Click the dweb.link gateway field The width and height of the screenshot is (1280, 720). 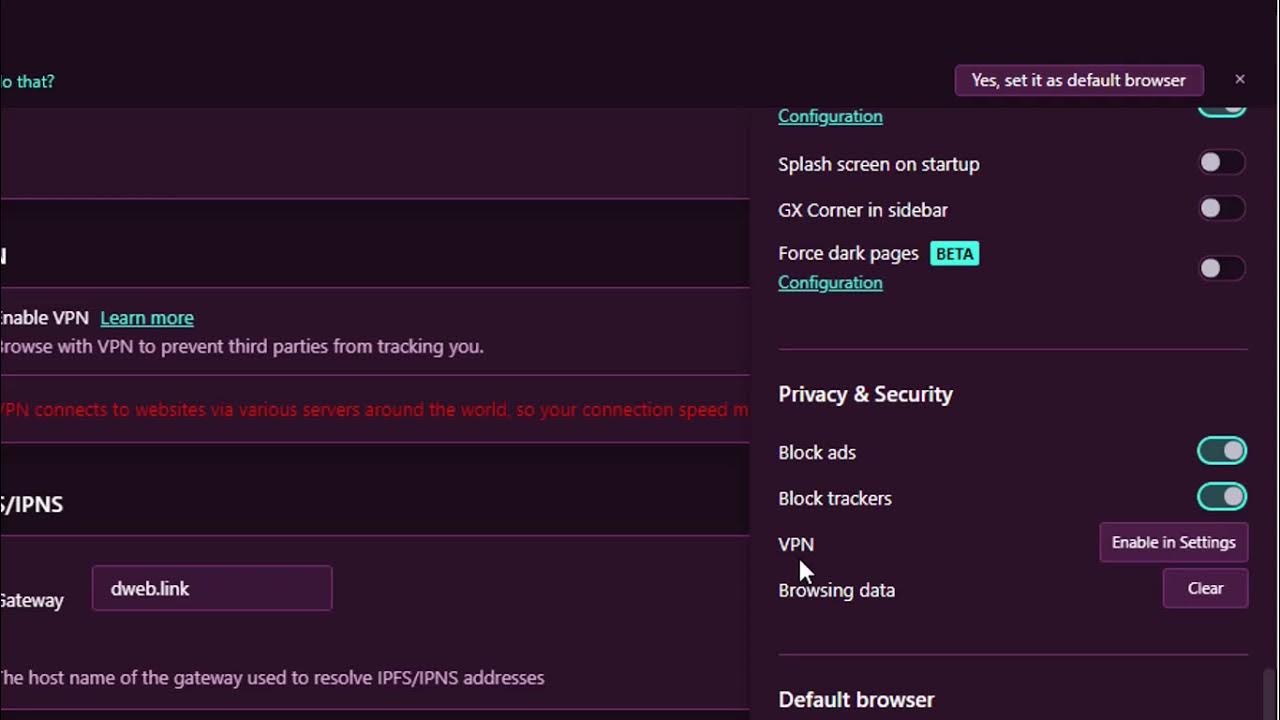(x=212, y=589)
